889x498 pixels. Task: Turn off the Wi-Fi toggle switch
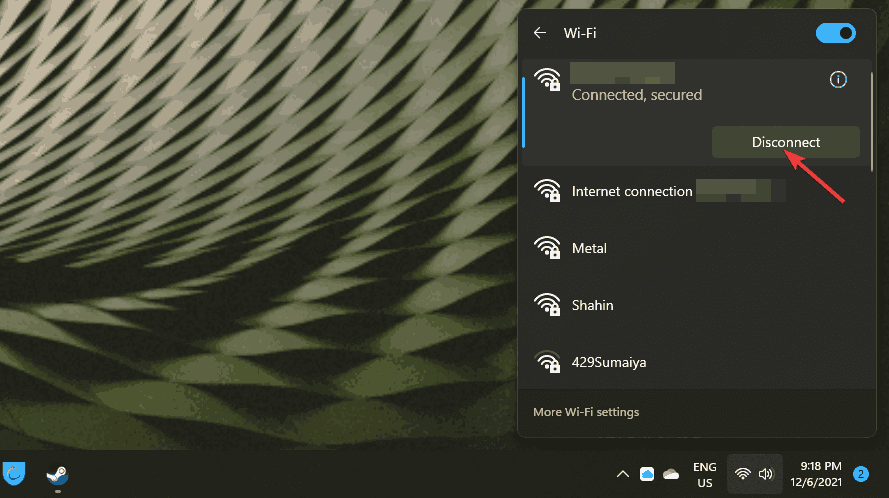(x=835, y=33)
